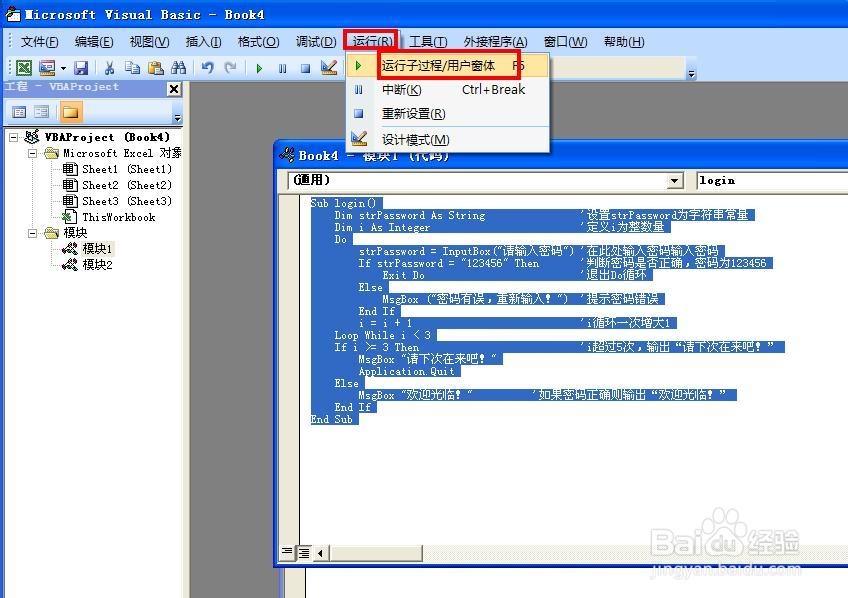848x598 pixels.
Task: Open the 窗口(W) menu
Action: (565, 42)
